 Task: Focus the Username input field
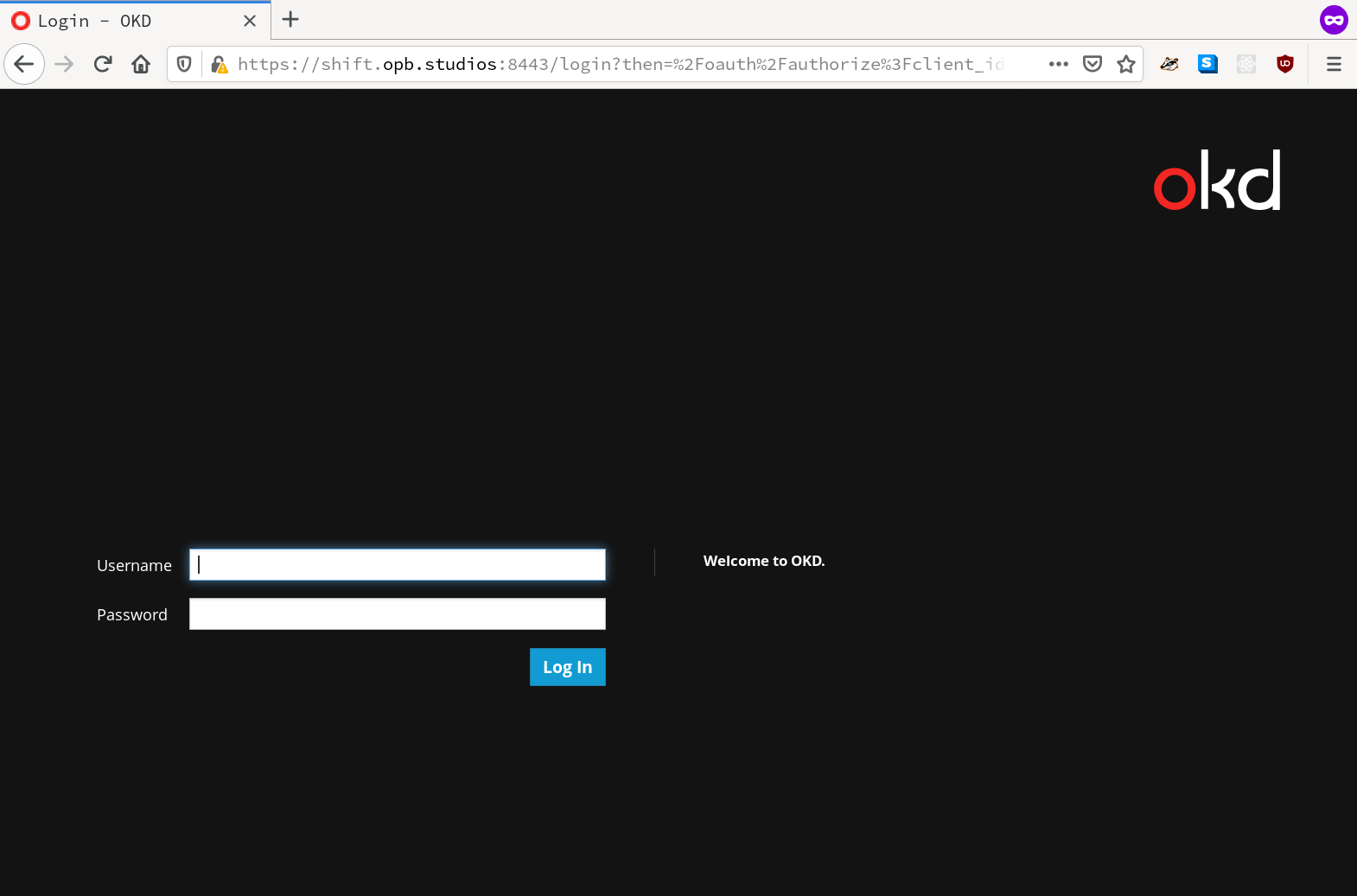point(398,565)
